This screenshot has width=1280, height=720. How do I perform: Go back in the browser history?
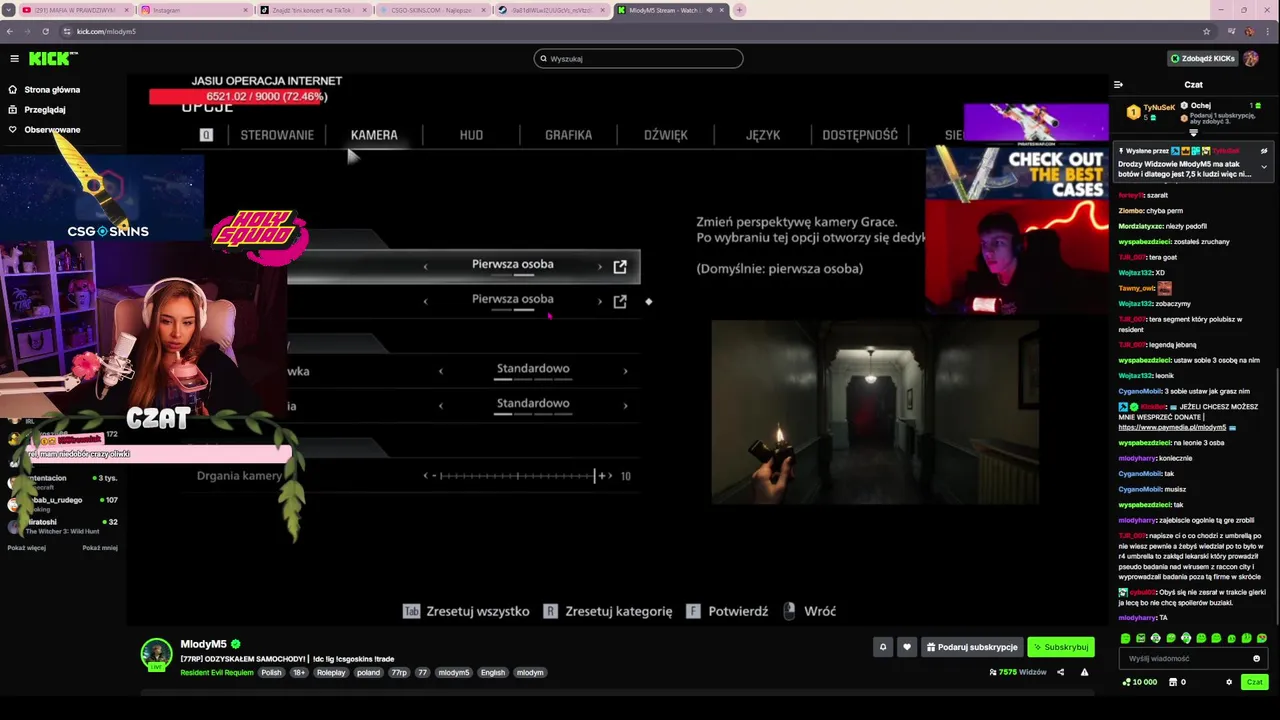[10, 31]
